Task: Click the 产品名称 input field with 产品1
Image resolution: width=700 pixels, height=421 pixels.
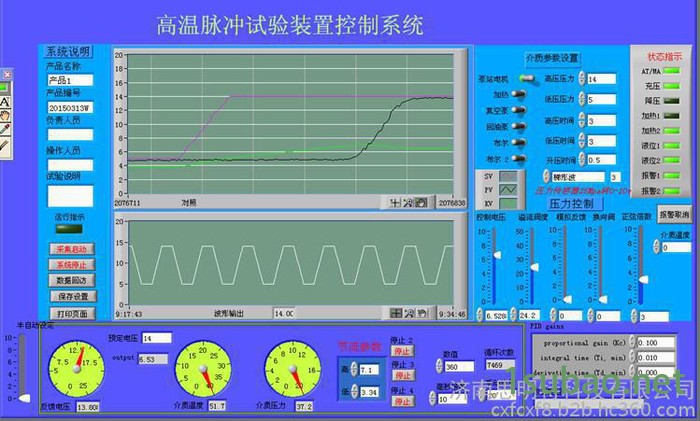Action: pyautogui.click(x=70, y=80)
